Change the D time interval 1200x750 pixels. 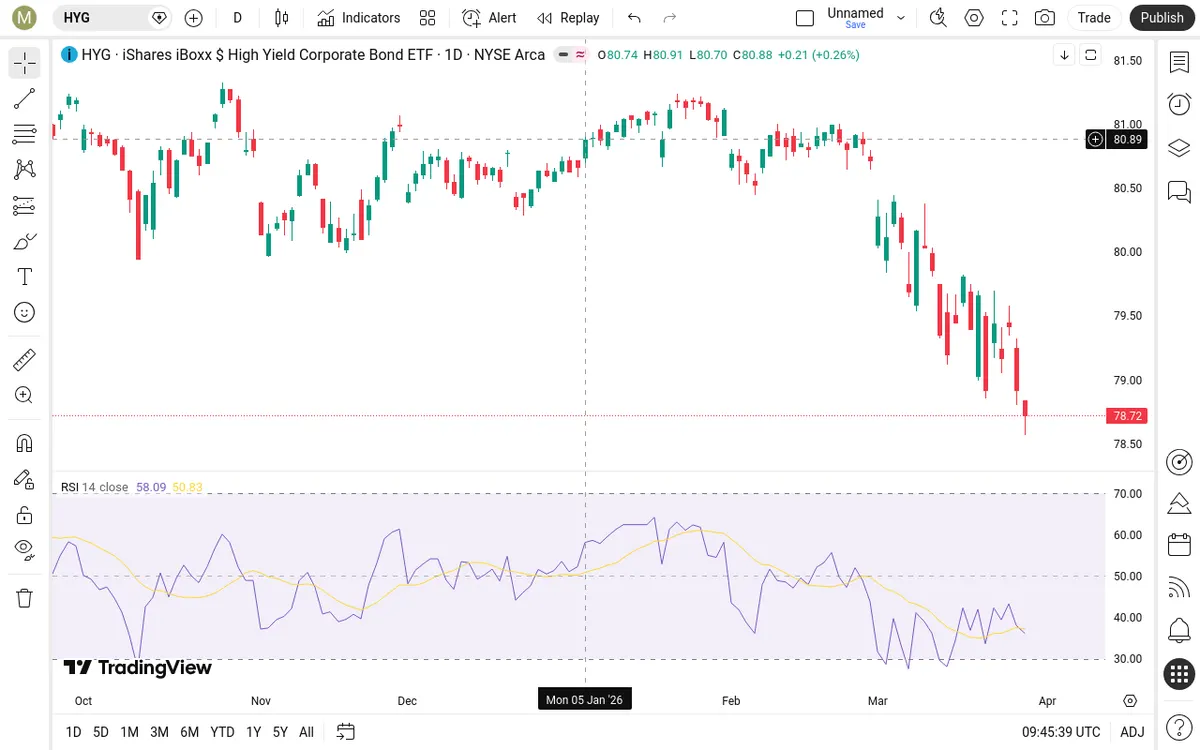pyautogui.click(x=237, y=18)
